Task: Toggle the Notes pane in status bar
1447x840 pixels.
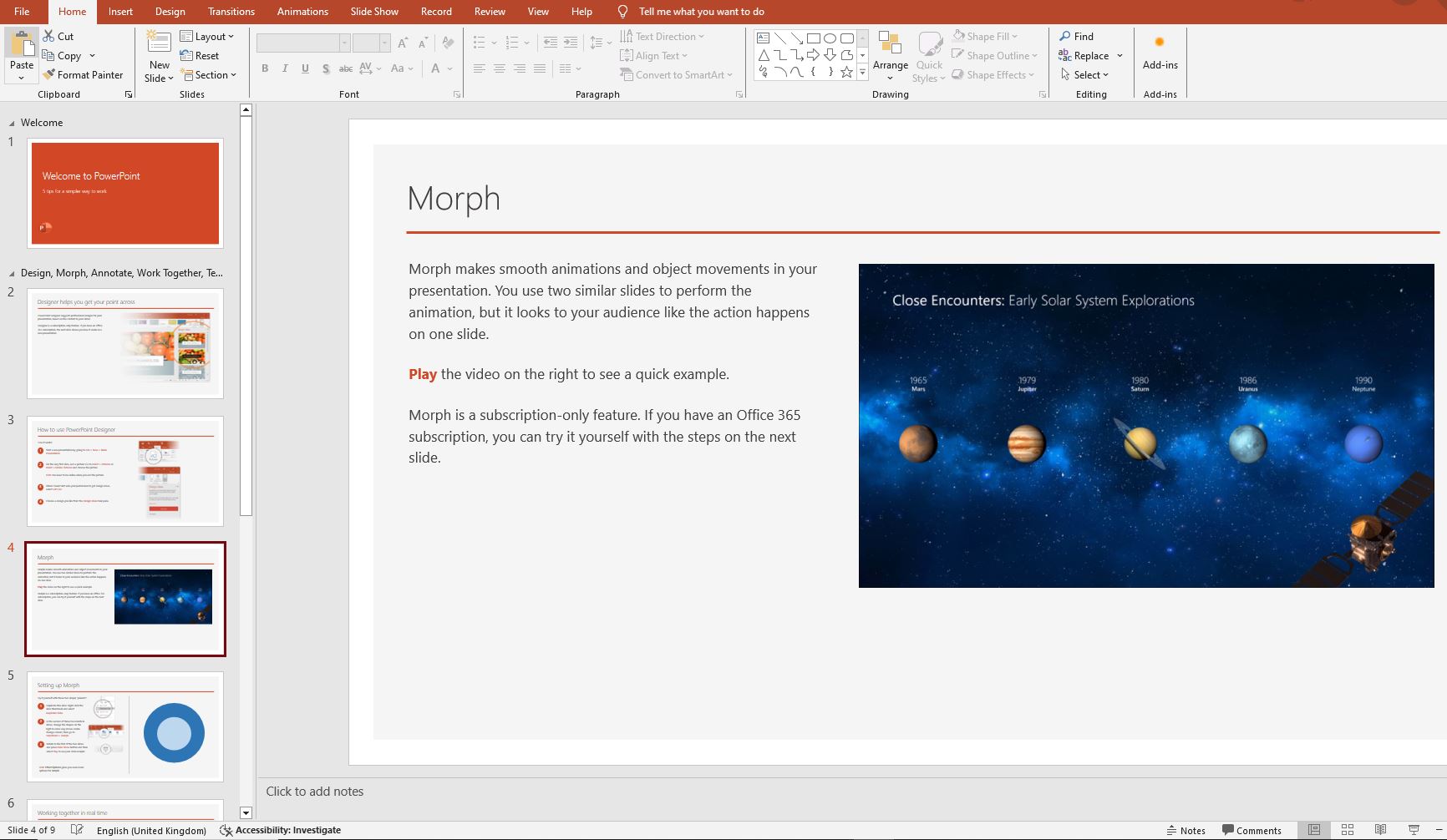Action: (1186, 830)
